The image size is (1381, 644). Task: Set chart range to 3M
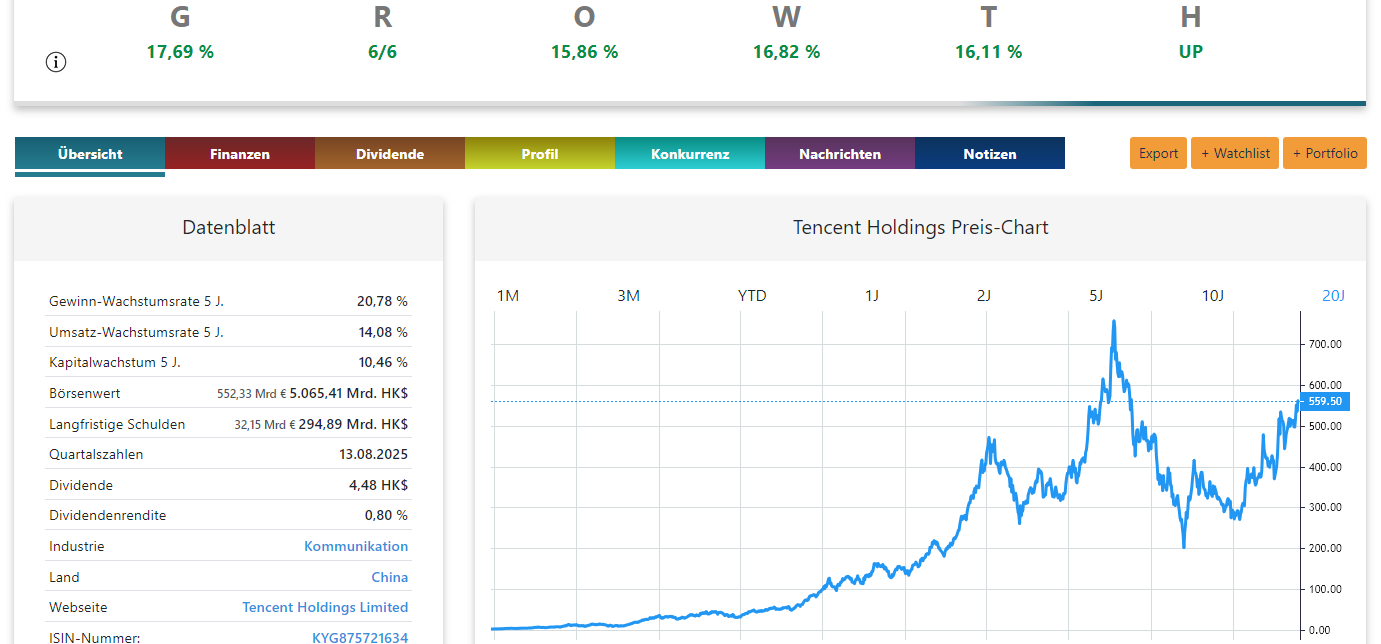point(628,295)
